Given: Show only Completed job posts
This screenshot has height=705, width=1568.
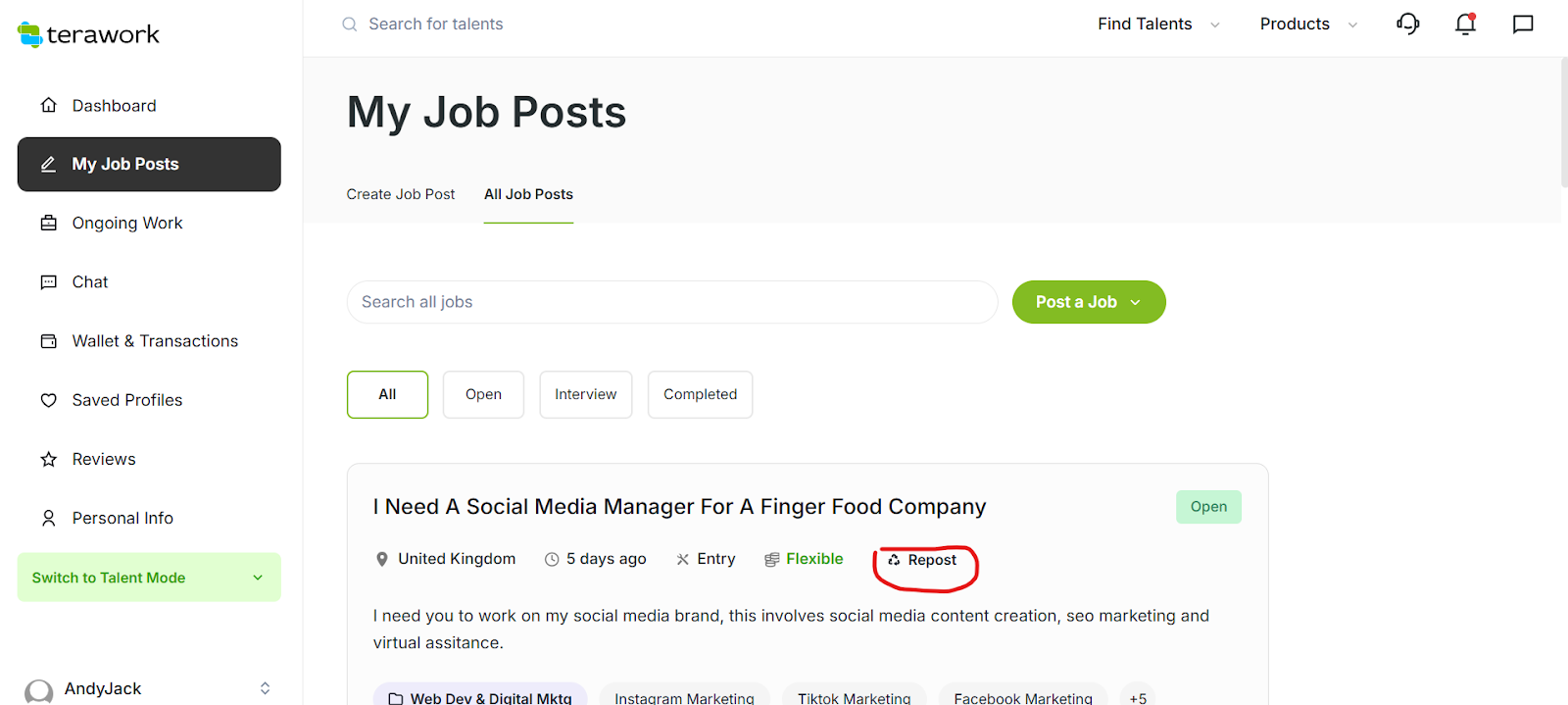Looking at the screenshot, I should click(x=700, y=394).
